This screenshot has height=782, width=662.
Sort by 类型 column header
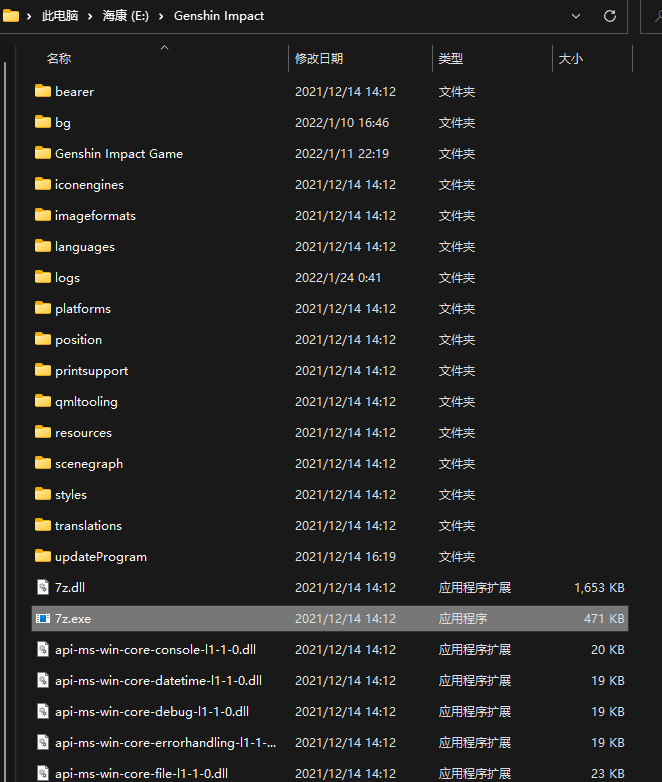tap(450, 59)
